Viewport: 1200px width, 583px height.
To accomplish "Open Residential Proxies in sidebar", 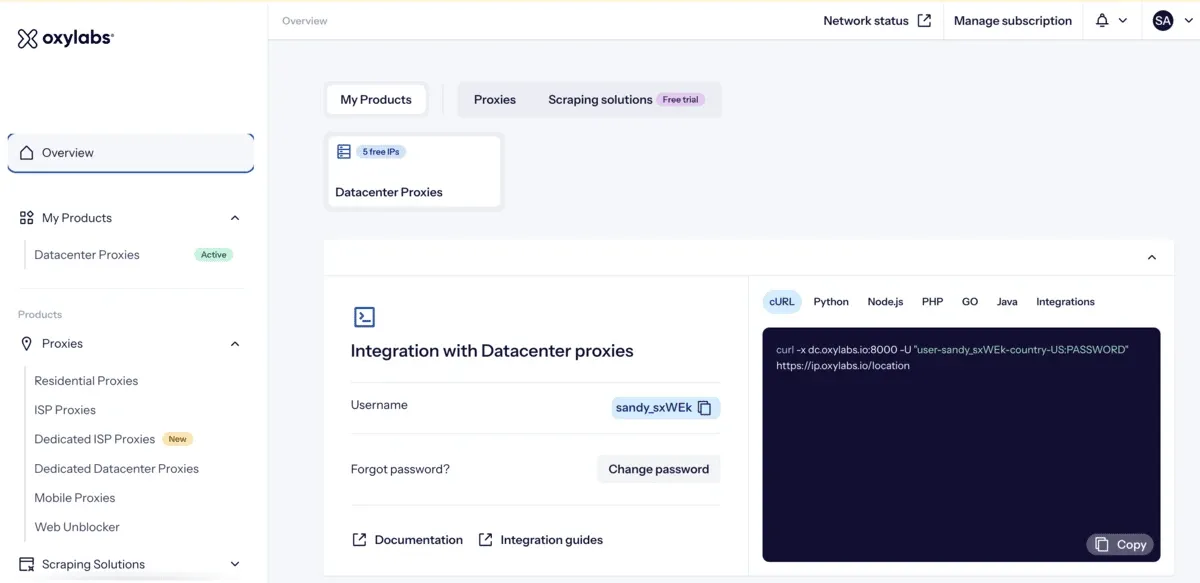I will pyautogui.click(x=86, y=381).
